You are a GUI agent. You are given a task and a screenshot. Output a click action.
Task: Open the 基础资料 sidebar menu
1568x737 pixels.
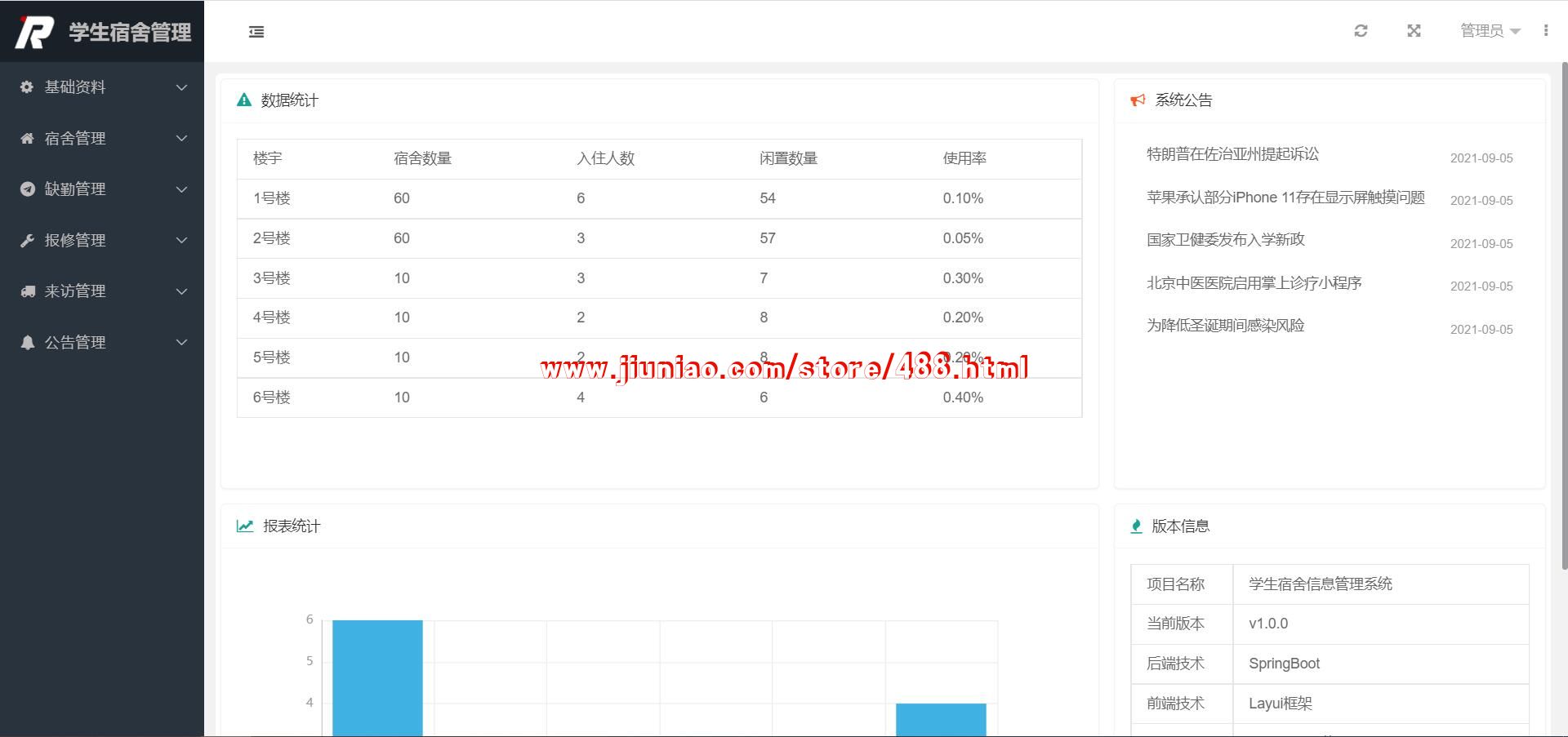(102, 87)
